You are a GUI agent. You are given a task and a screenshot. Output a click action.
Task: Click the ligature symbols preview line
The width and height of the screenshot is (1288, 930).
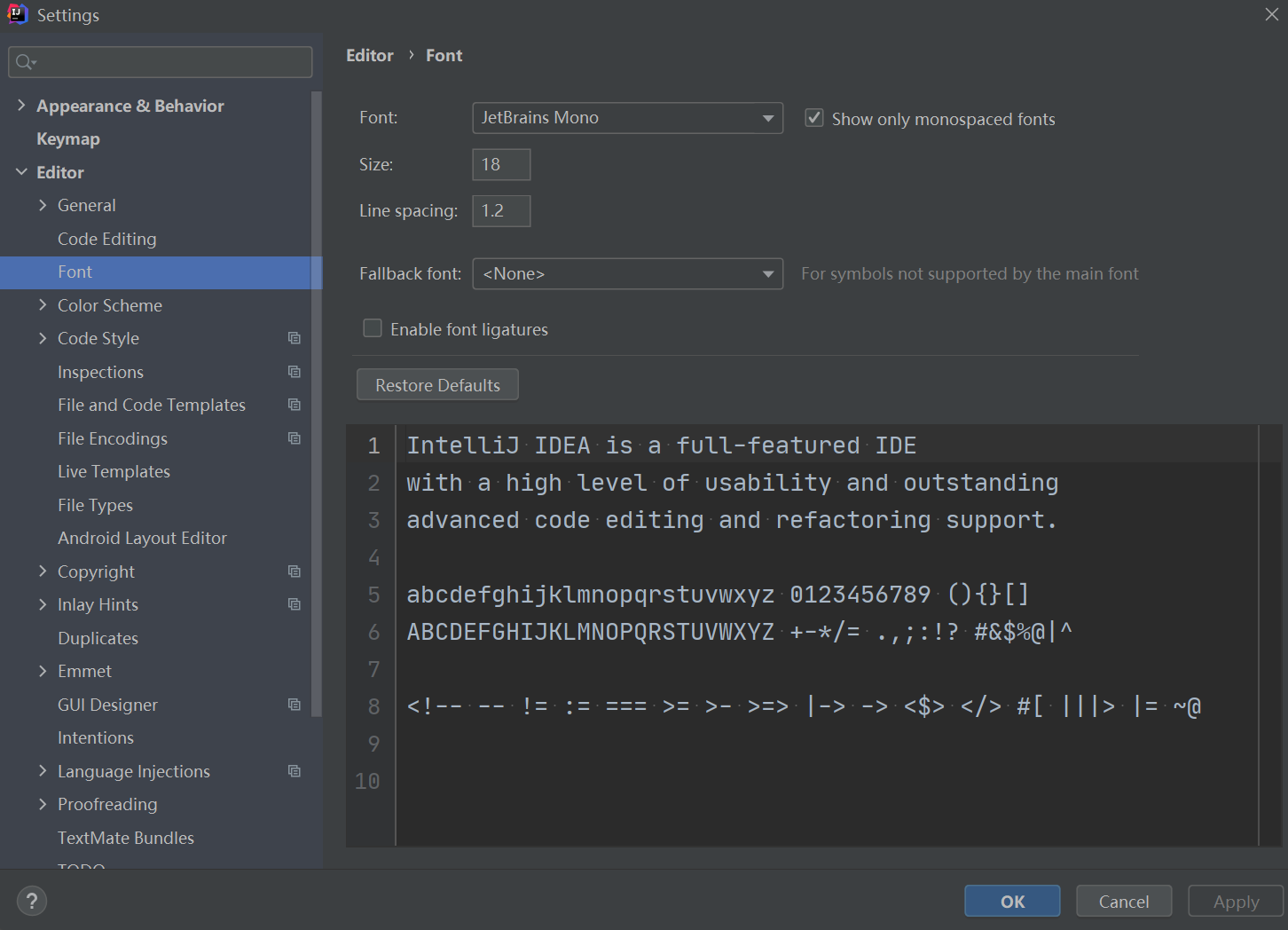point(804,706)
